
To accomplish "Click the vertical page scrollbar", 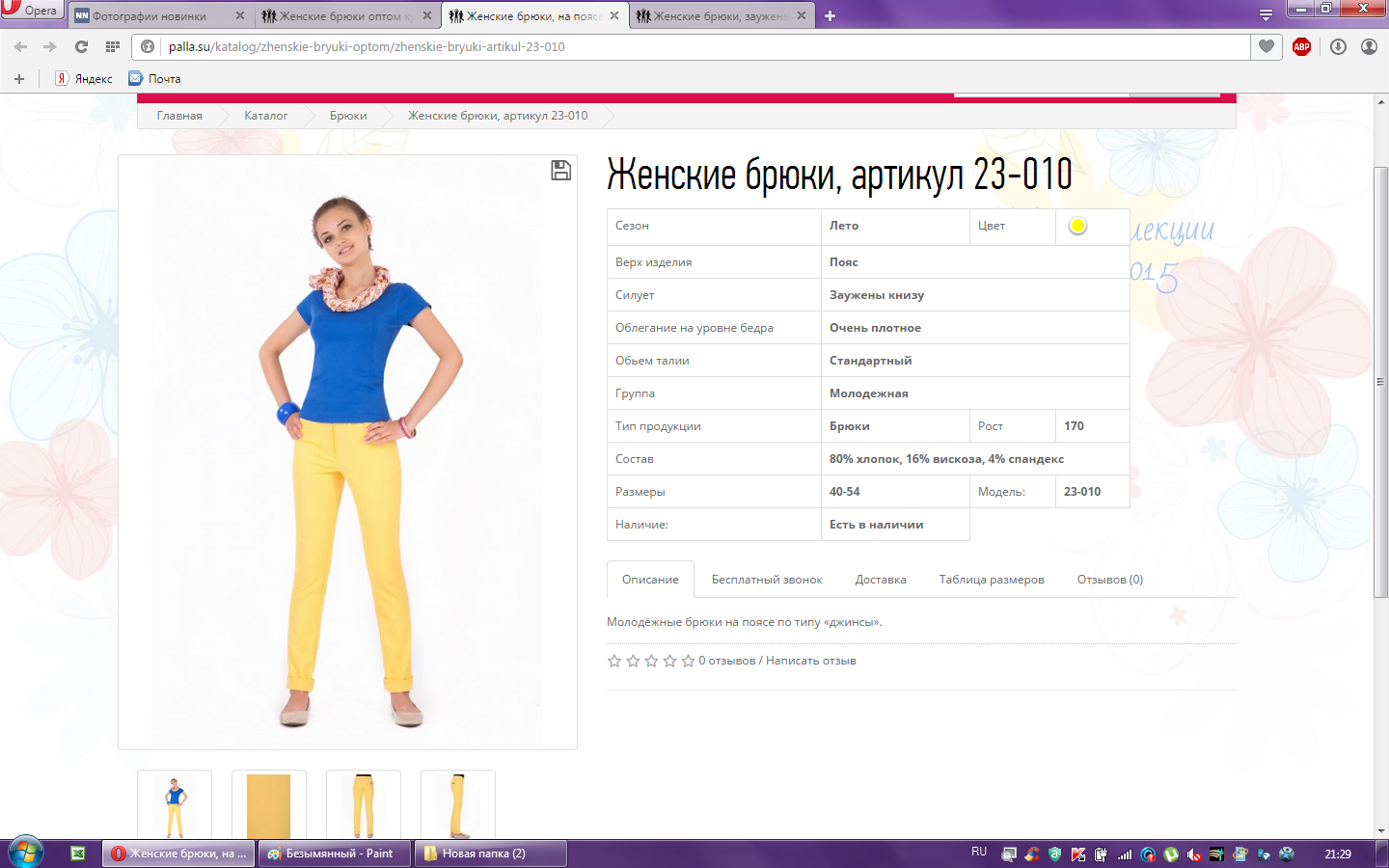I will pos(1380,381).
